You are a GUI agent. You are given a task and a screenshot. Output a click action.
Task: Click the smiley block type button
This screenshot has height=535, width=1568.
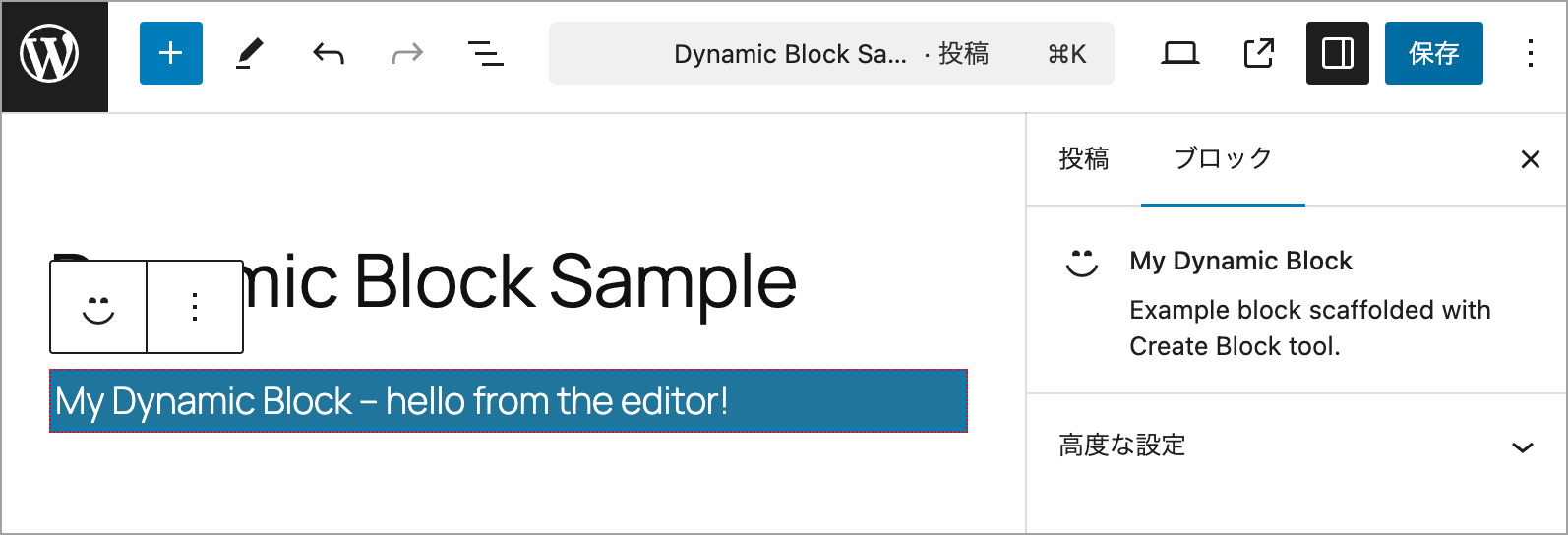click(98, 307)
